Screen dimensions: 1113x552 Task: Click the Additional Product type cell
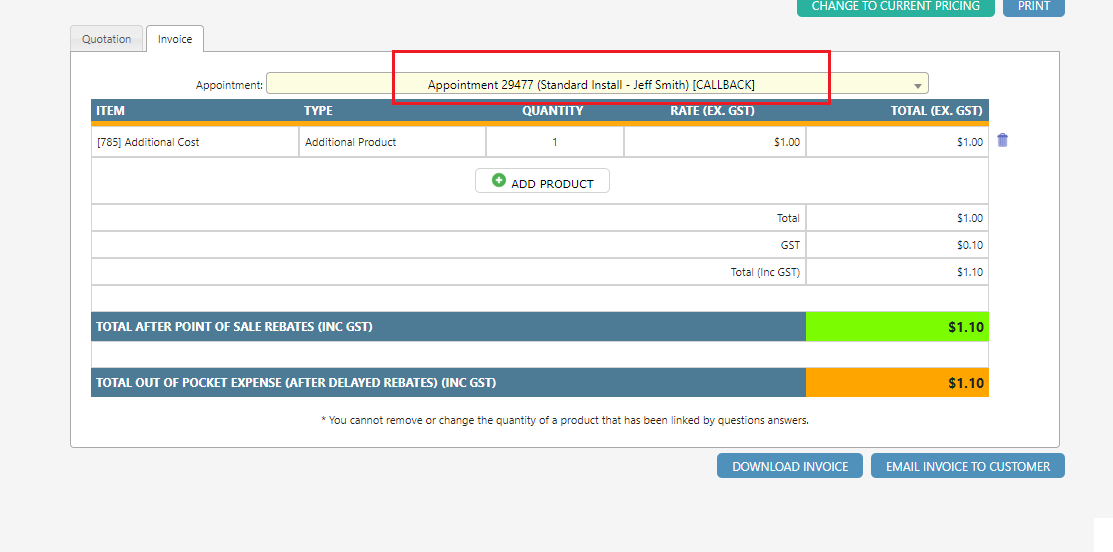[x=392, y=142]
